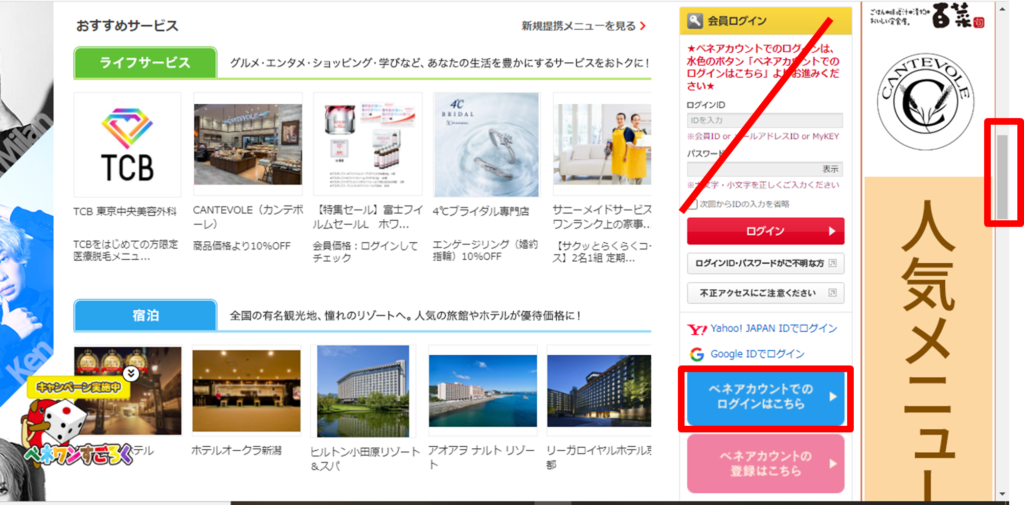
Task: Log in with Google ID link
Action: pos(758,354)
